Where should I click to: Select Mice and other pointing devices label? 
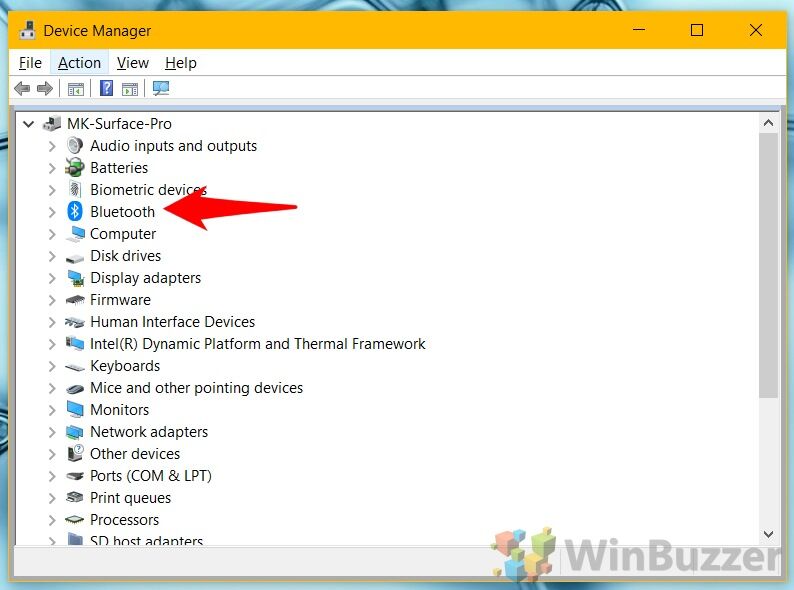click(196, 388)
